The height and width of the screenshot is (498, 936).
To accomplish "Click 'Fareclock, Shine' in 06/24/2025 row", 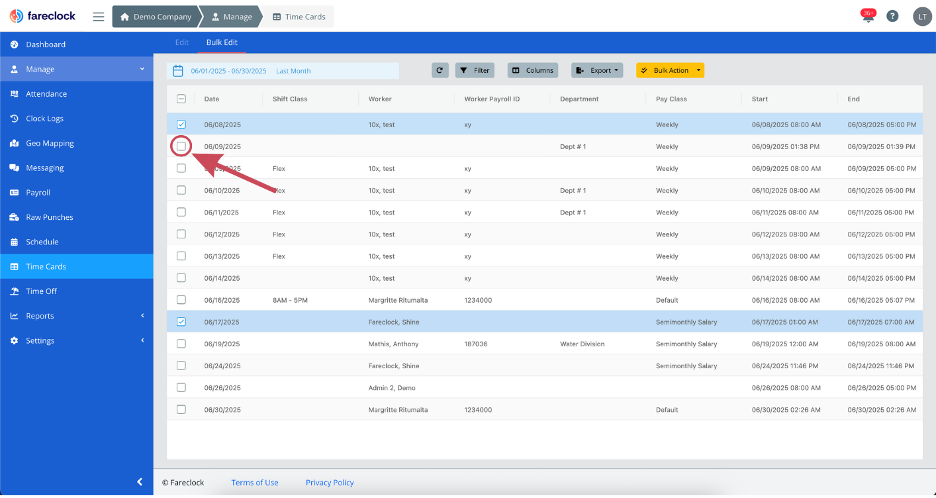I will [394, 365].
